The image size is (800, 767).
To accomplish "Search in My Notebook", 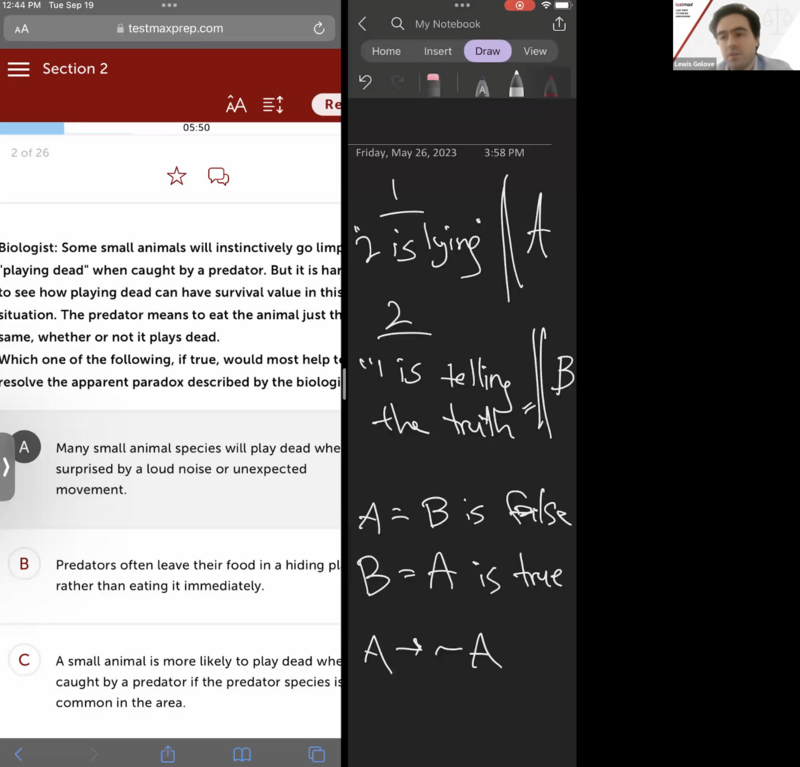I will (x=398, y=24).
